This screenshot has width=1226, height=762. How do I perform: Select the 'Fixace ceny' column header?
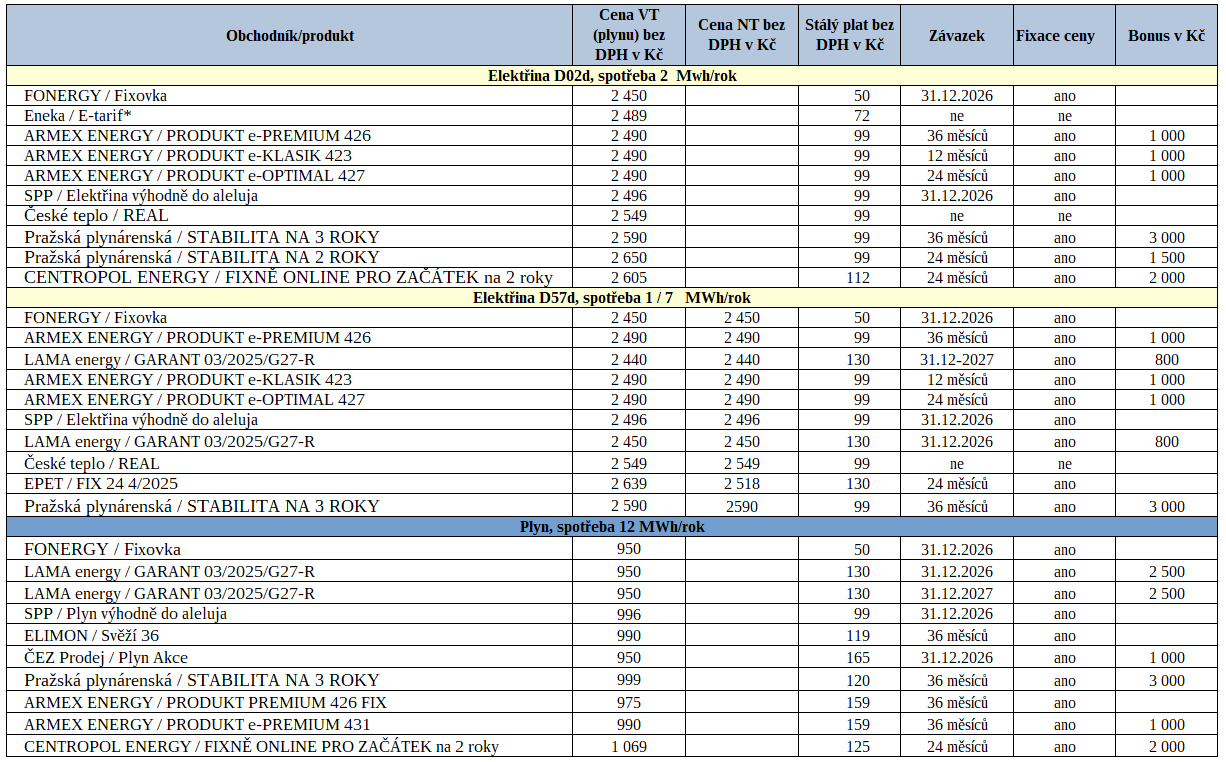click(x=1055, y=36)
